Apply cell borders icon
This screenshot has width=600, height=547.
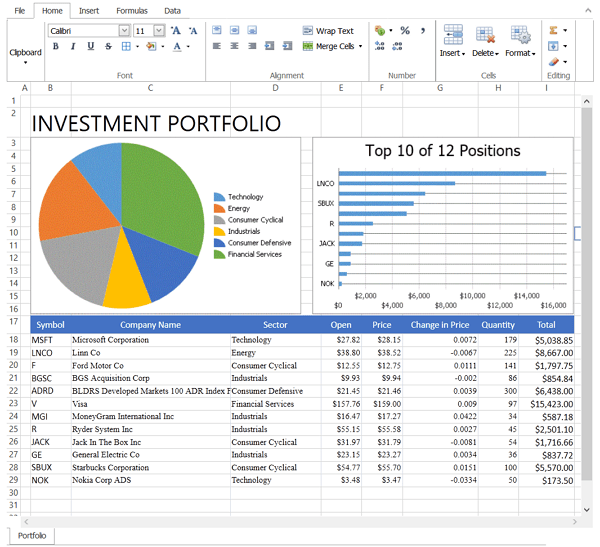pyautogui.click(x=126, y=46)
